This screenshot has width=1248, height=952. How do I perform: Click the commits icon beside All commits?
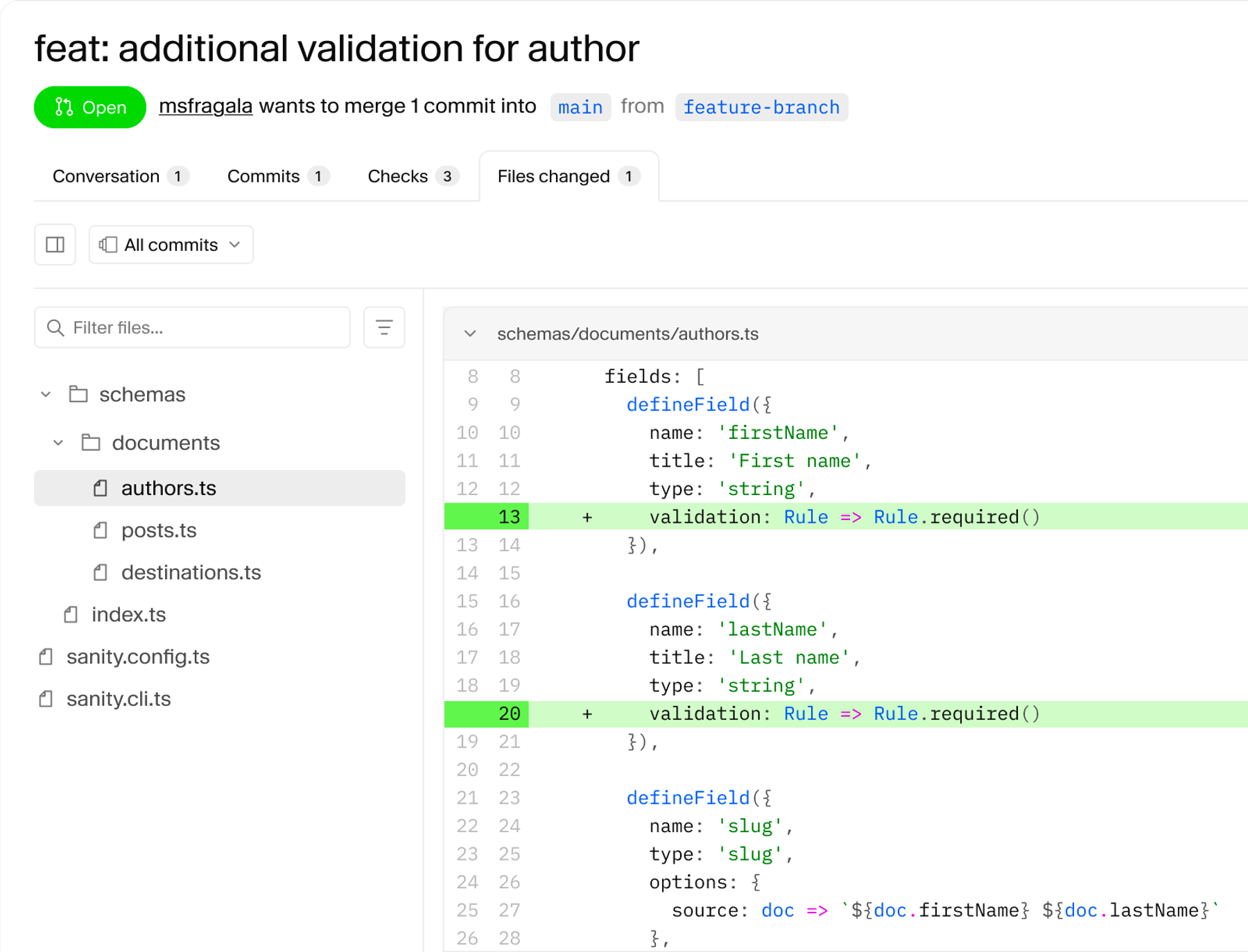coord(107,245)
